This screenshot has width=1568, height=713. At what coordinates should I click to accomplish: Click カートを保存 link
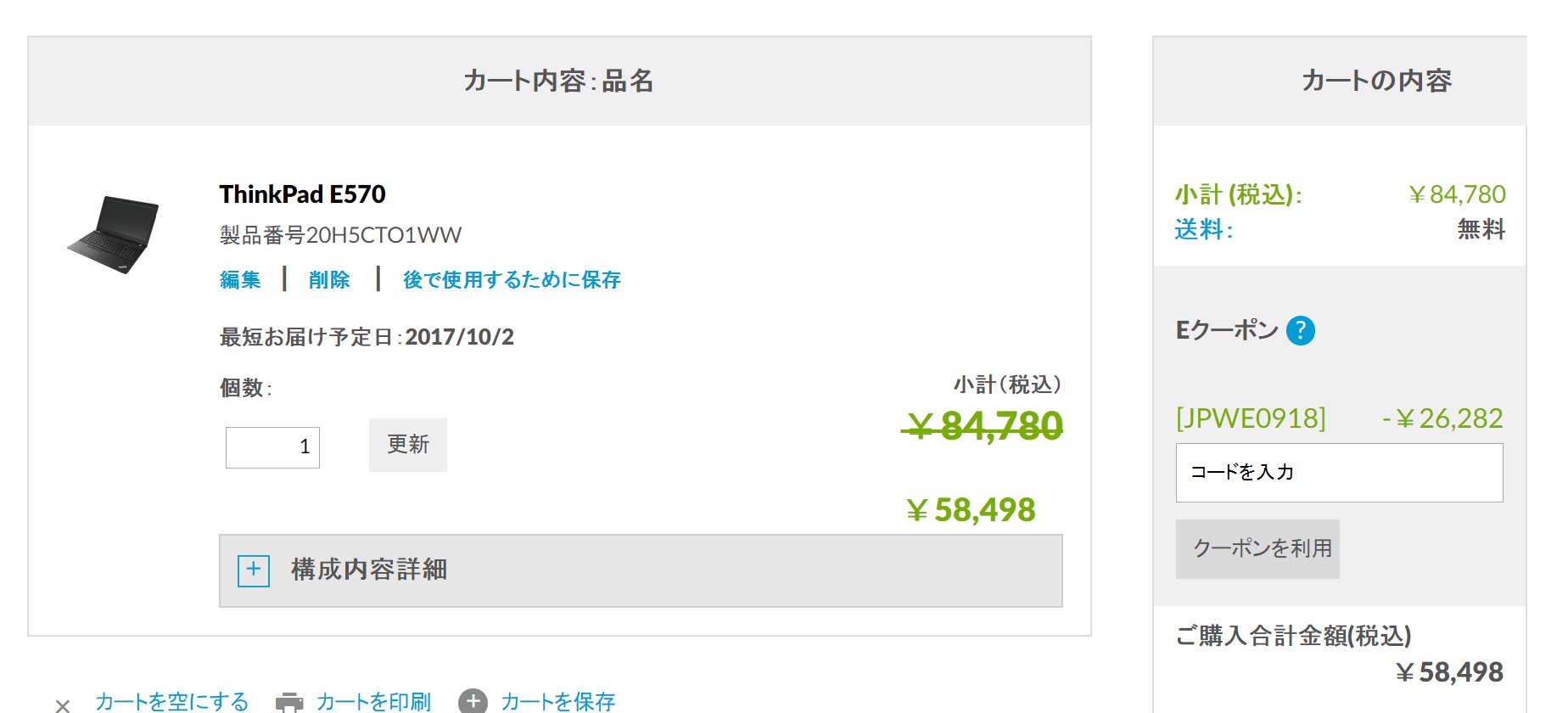tap(557, 702)
